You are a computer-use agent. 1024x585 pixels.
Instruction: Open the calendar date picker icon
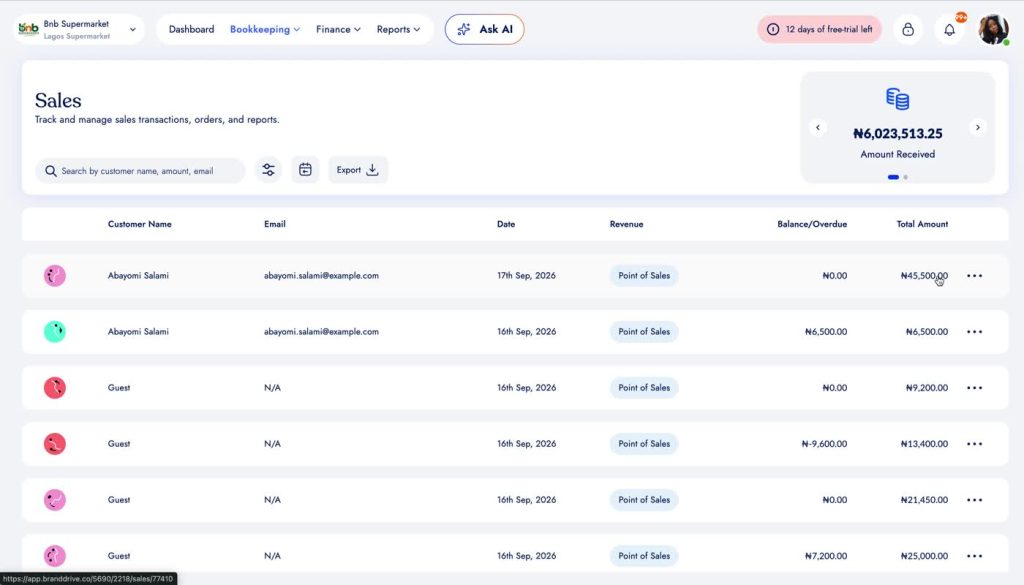coord(305,170)
